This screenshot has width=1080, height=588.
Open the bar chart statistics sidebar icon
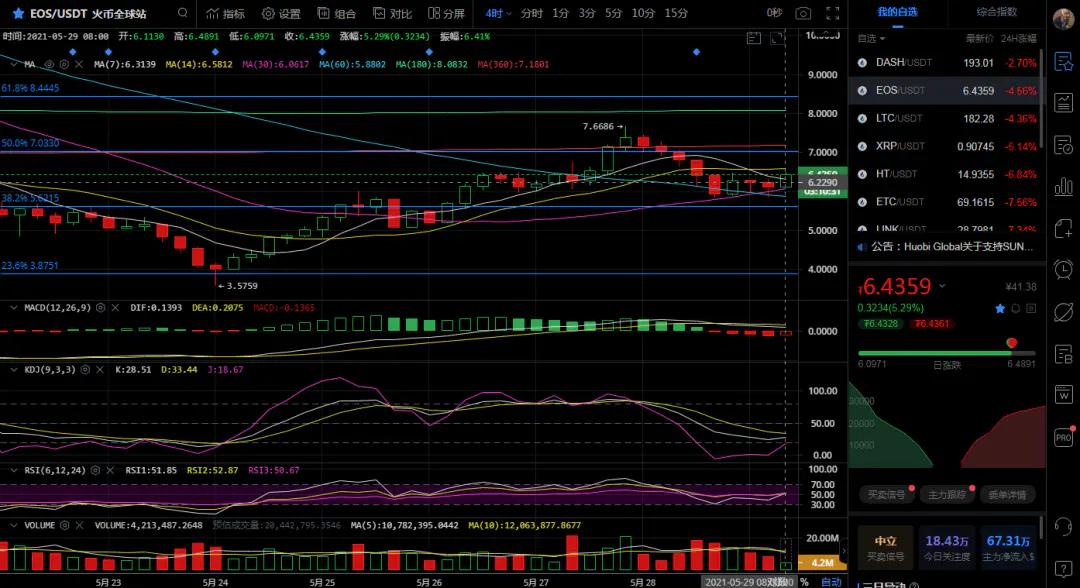click(x=1063, y=187)
